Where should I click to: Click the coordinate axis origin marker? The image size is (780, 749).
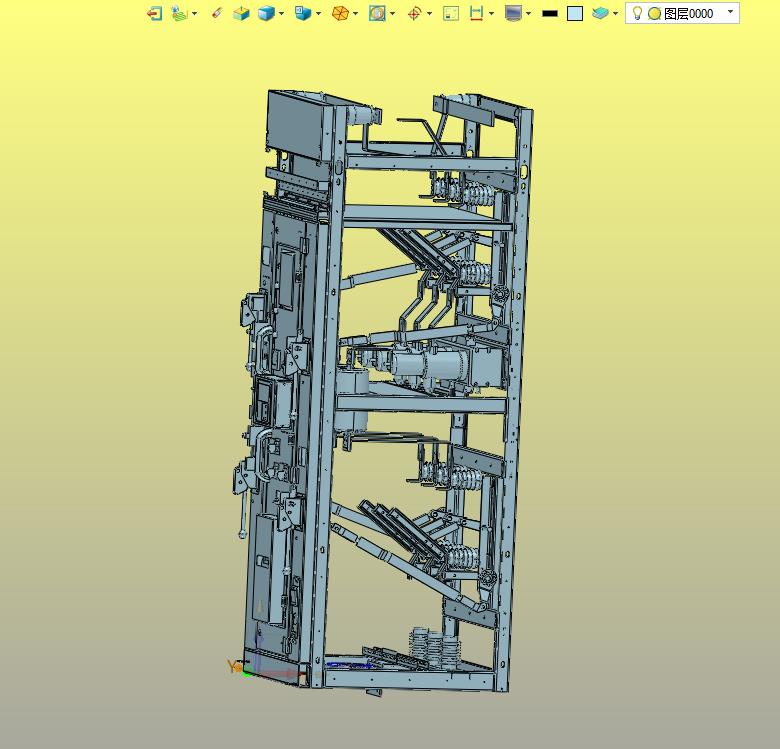pos(247,673)
